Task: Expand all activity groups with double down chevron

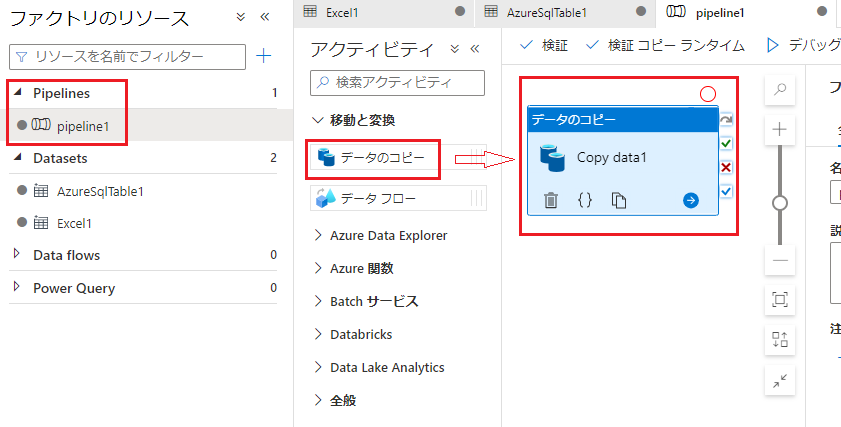Action: pos(455,49)
